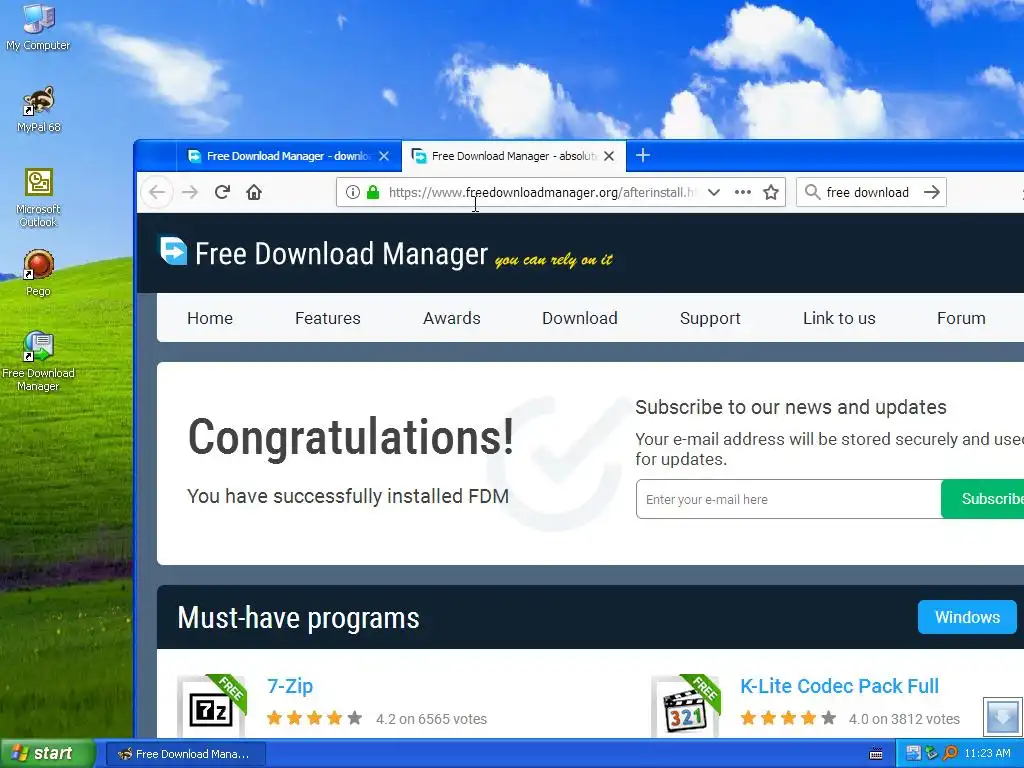
Task: Open the Microsoft Outlook desktop shortcut
Action: [38, 198]
